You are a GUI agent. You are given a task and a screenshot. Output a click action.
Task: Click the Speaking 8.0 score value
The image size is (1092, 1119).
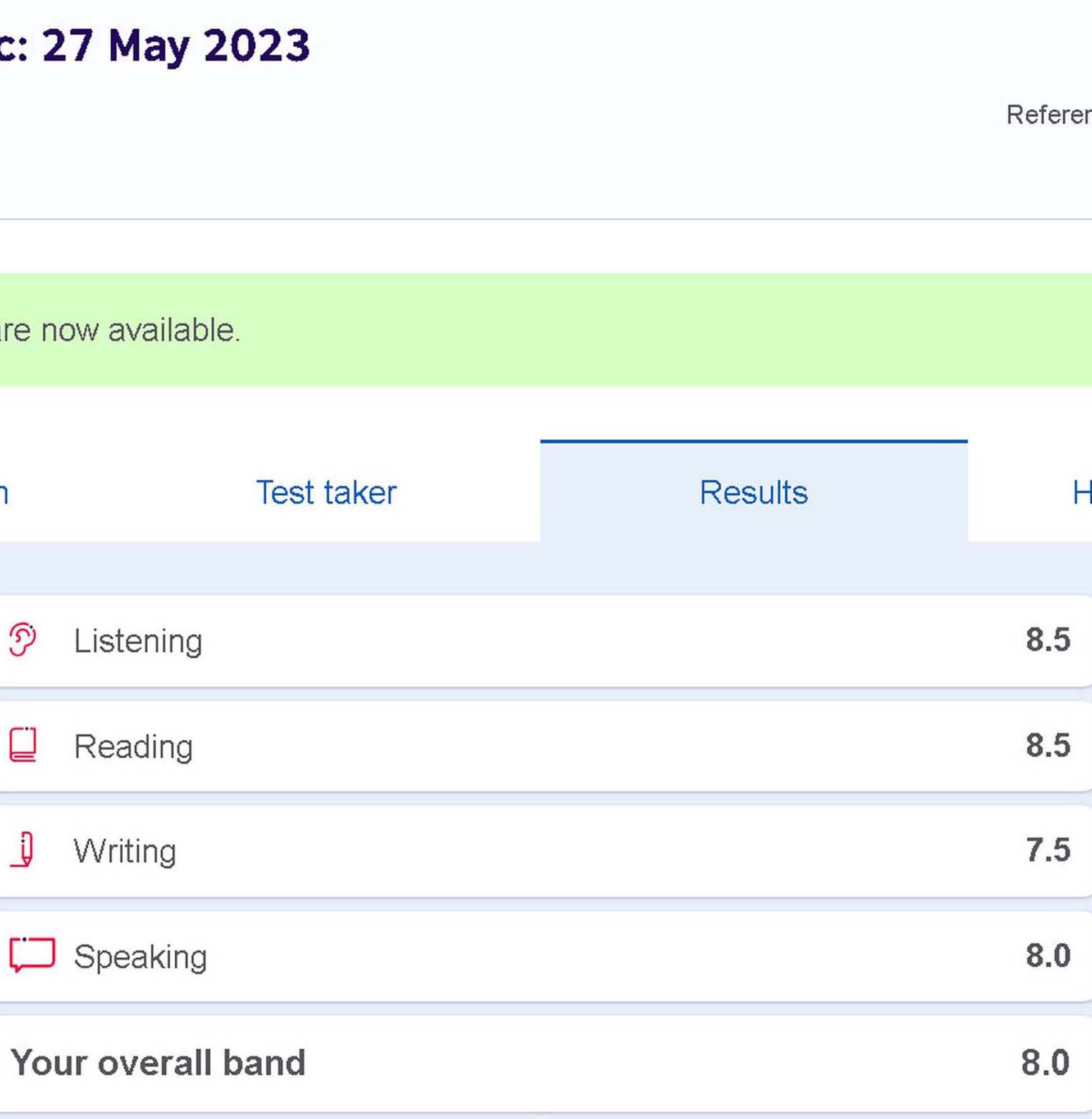click(1047, 956)
